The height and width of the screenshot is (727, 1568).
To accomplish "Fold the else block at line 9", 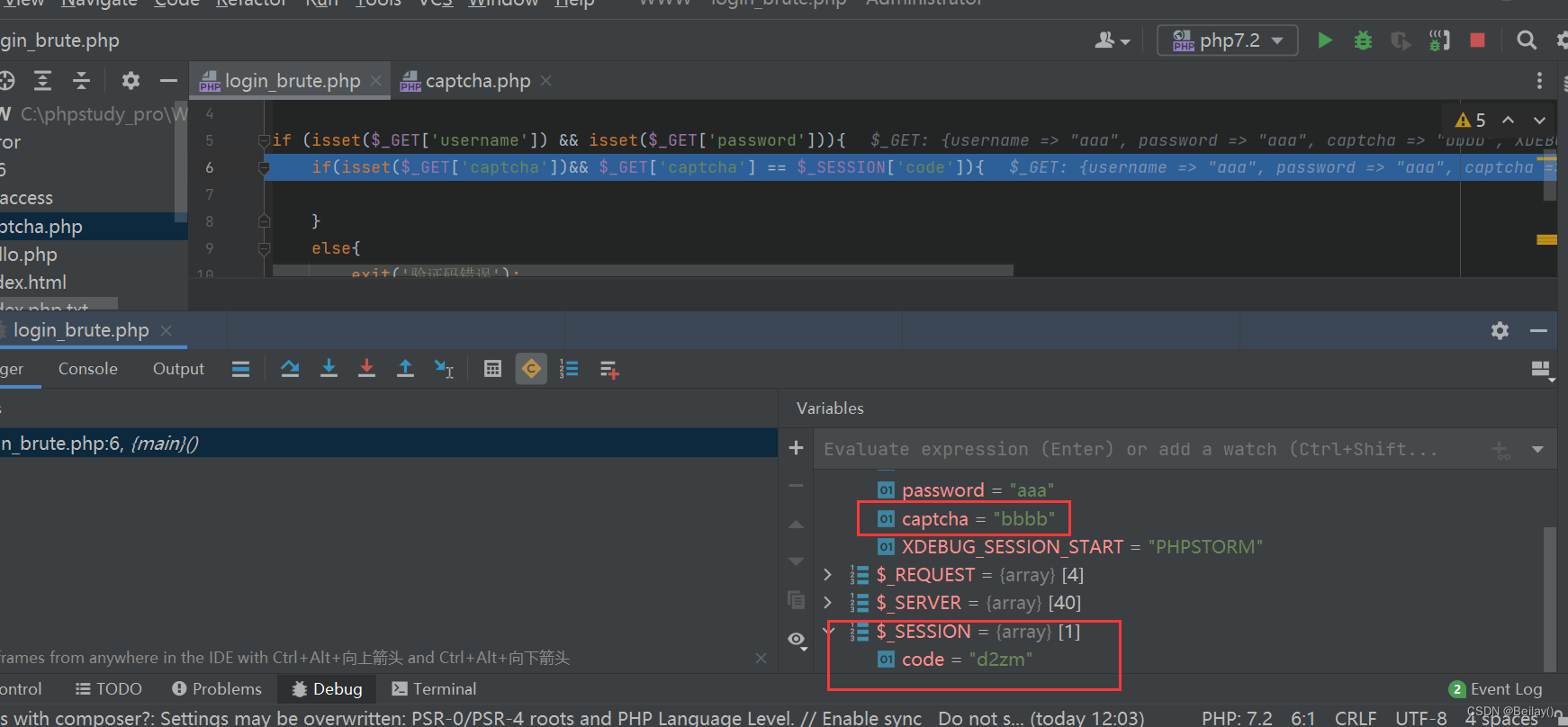I will coord(264,248).
